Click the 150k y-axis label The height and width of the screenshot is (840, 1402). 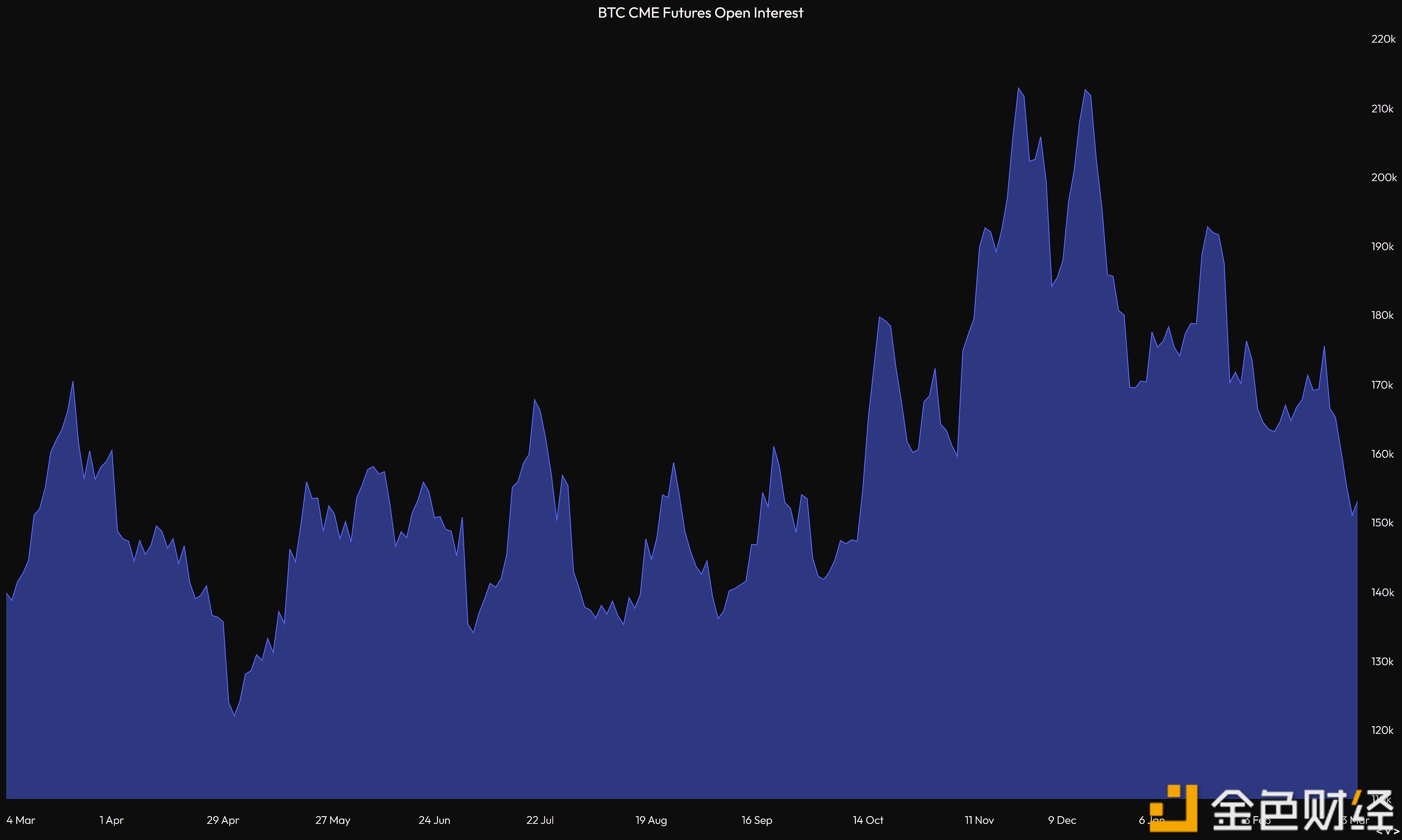[1382, 522]
